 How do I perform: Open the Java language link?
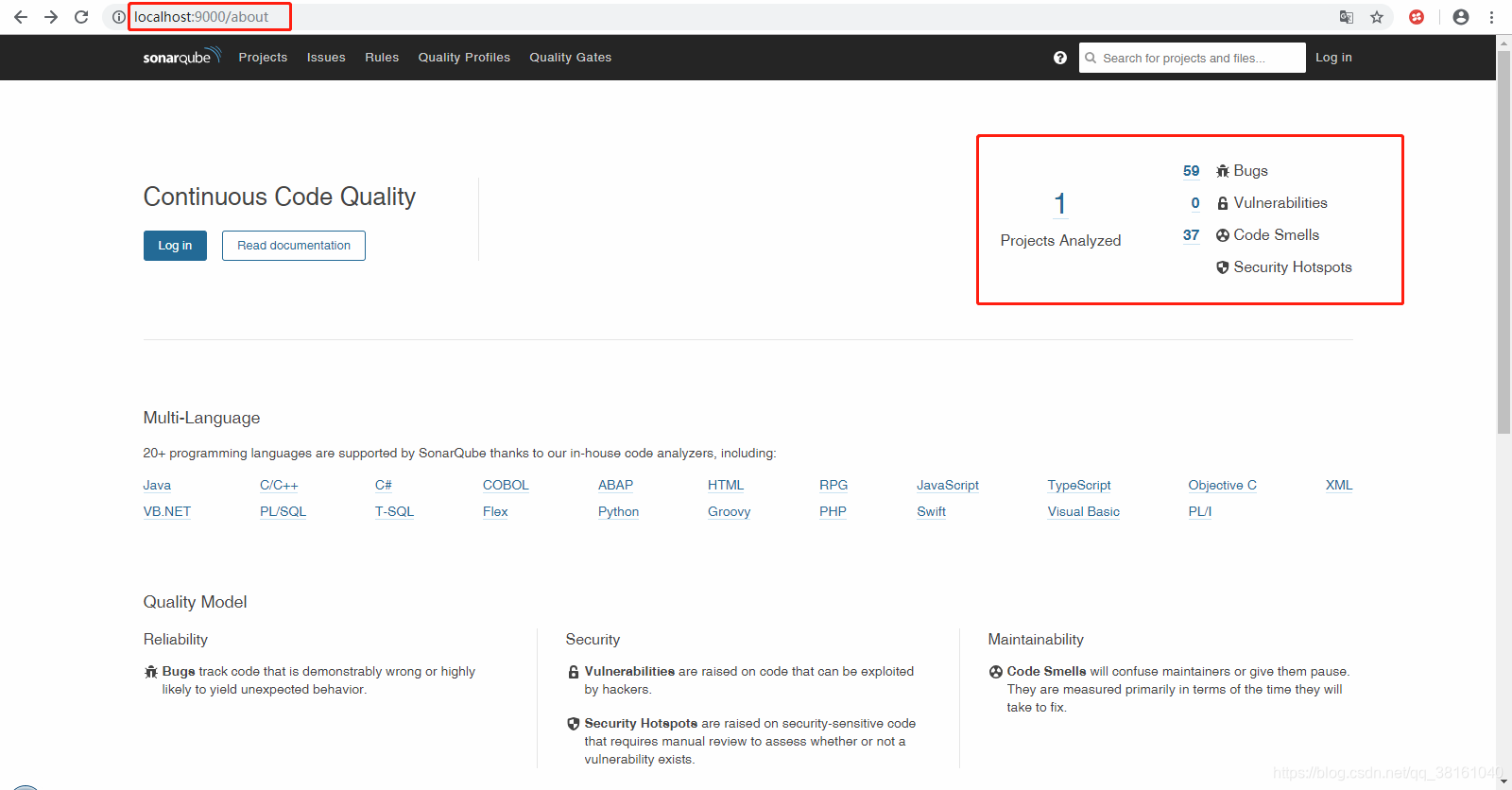[157, 486]
